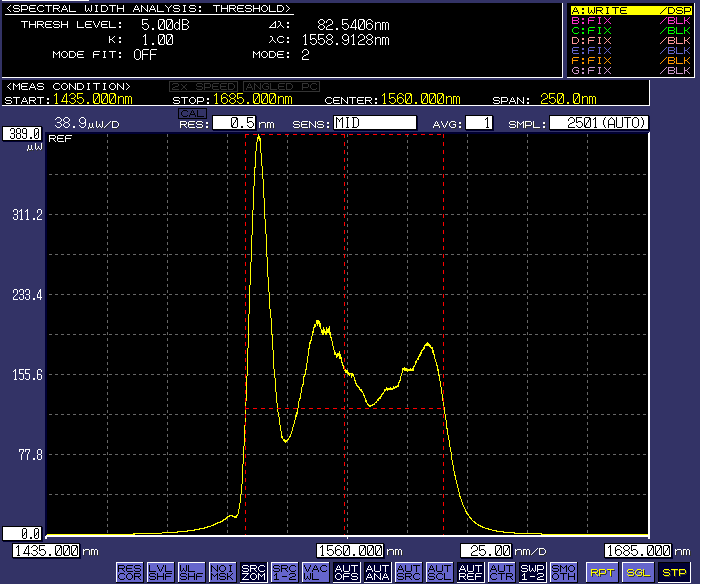
Task: Click the 389.0 reference level box
Action: 21,133
